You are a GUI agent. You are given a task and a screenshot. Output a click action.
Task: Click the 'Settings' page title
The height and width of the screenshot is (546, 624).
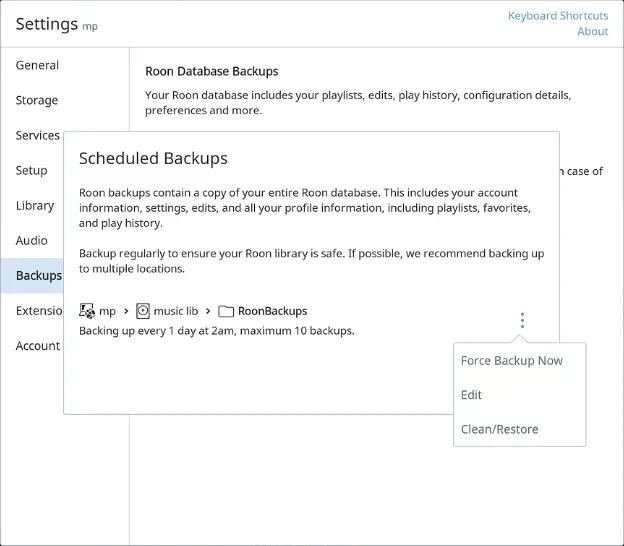point(47,24)
